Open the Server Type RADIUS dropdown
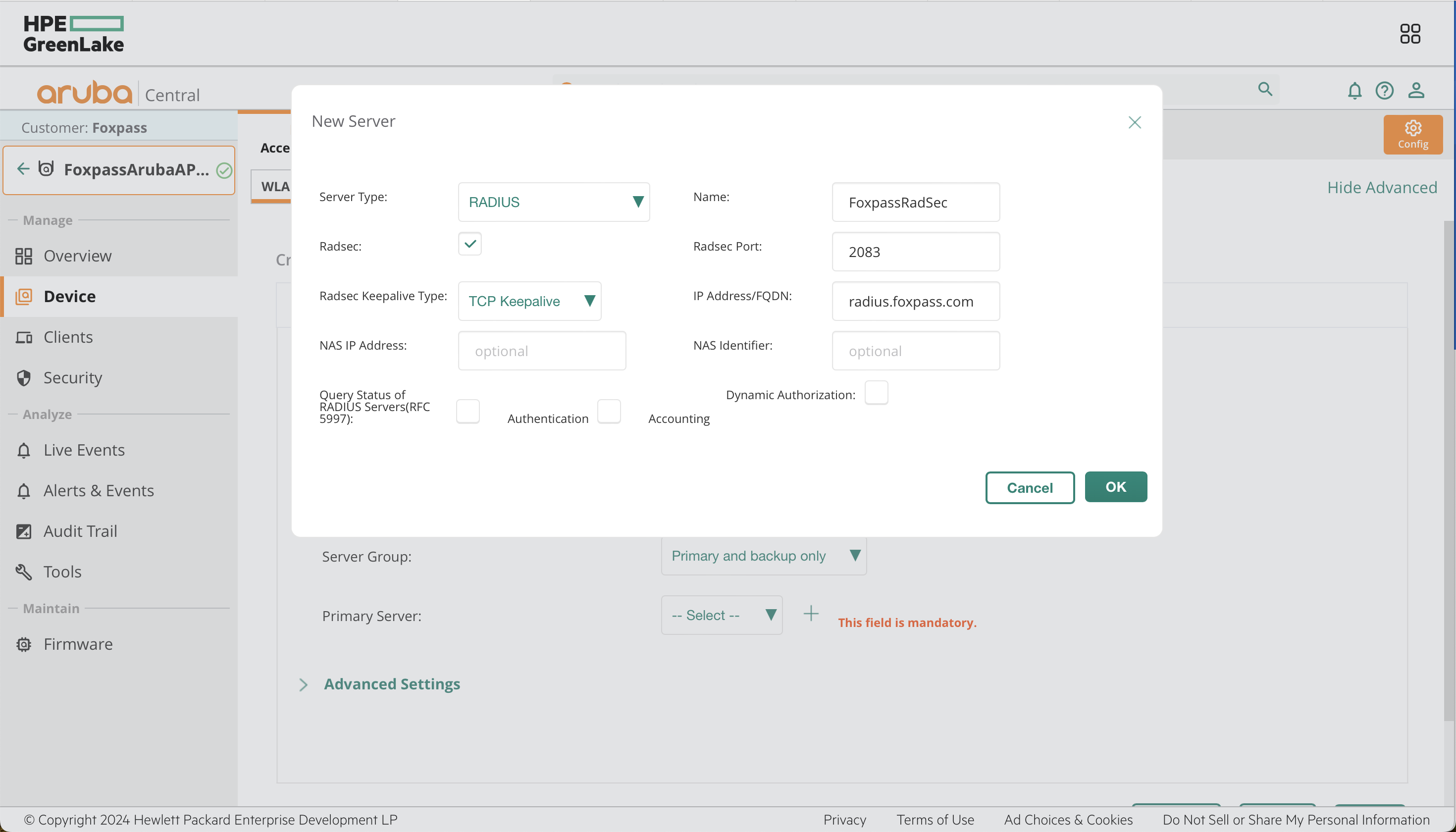This screenshot has width=1456, height=832. tap(554, 202)
